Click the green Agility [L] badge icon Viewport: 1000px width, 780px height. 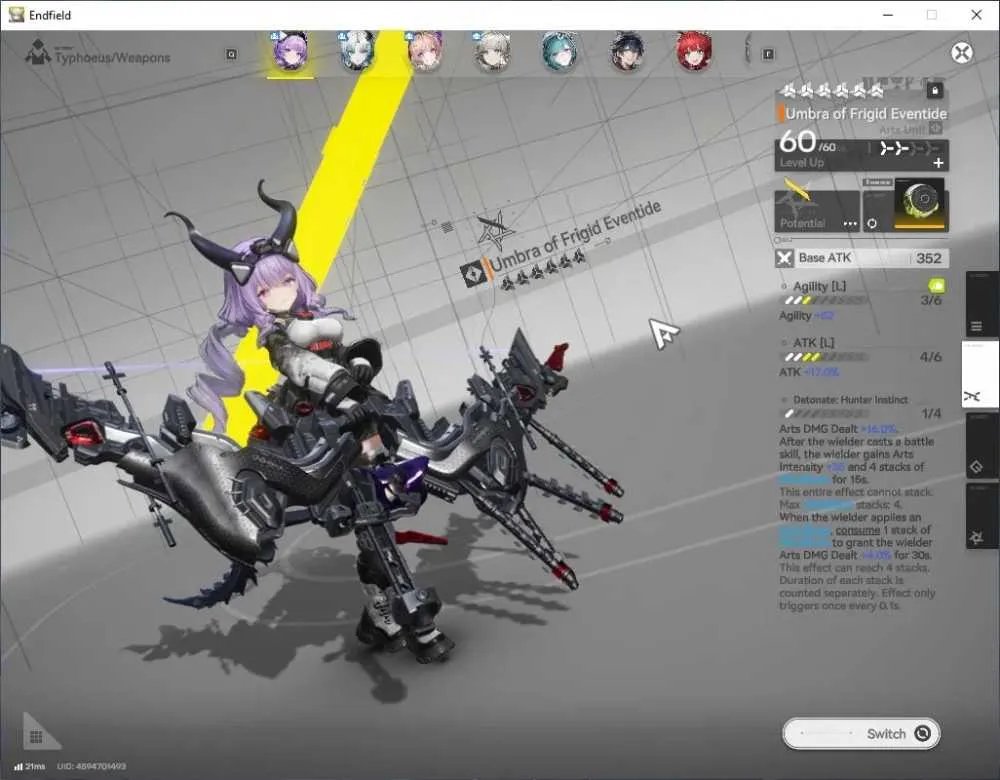point(936,285)
